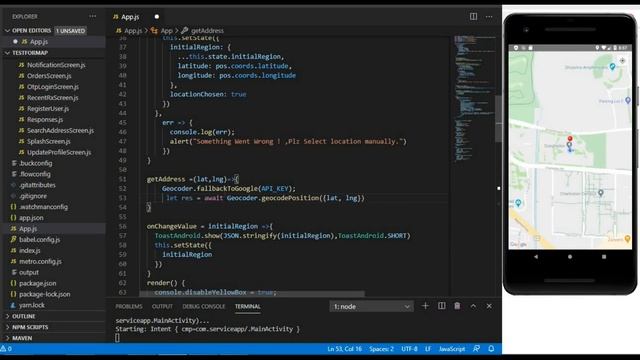Screen dimensions: 640x360
Task: Select the Terminal panel tab
Action: point(247,307)
